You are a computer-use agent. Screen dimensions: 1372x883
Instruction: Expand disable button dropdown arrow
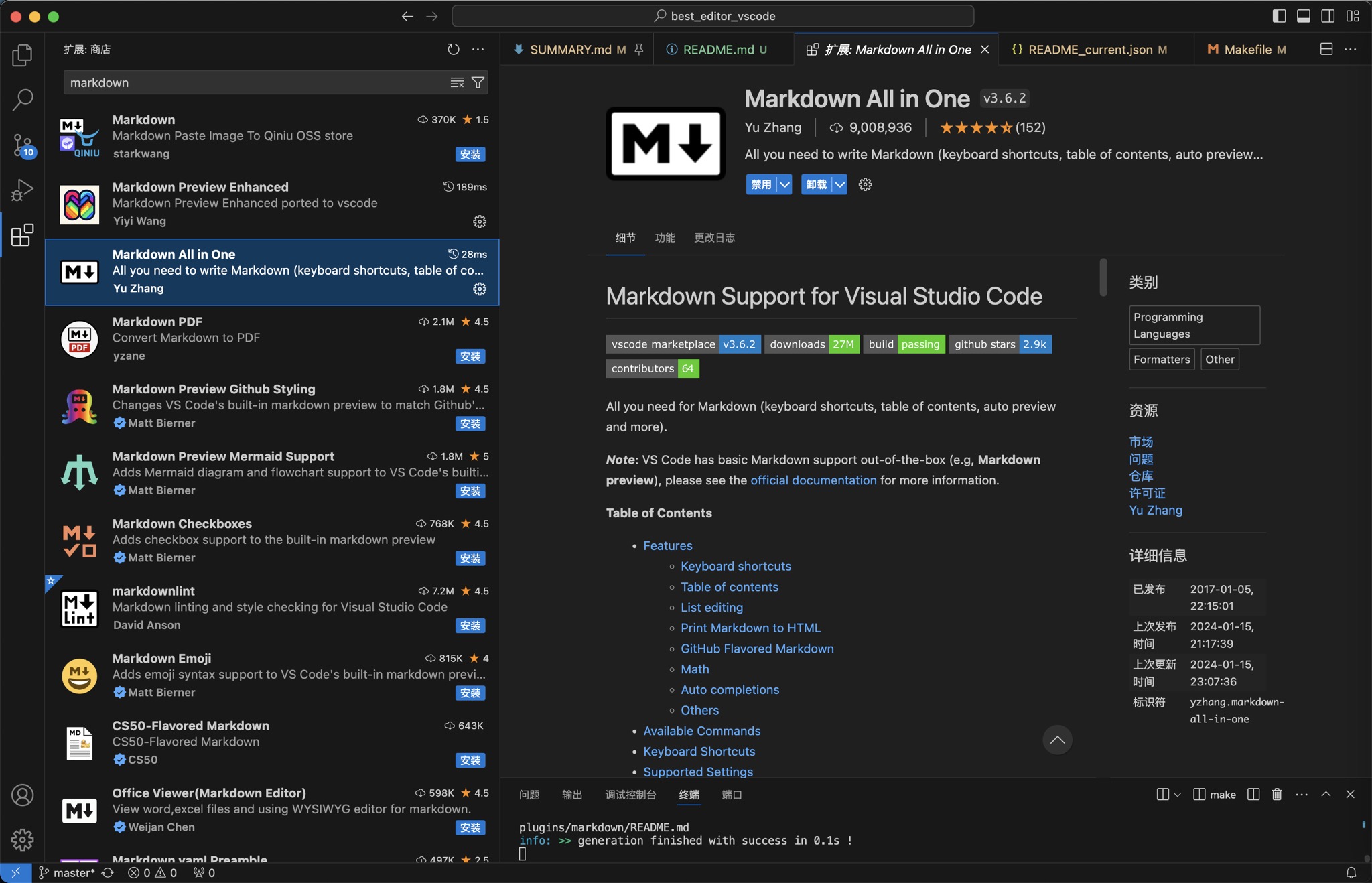pos(784,184)
